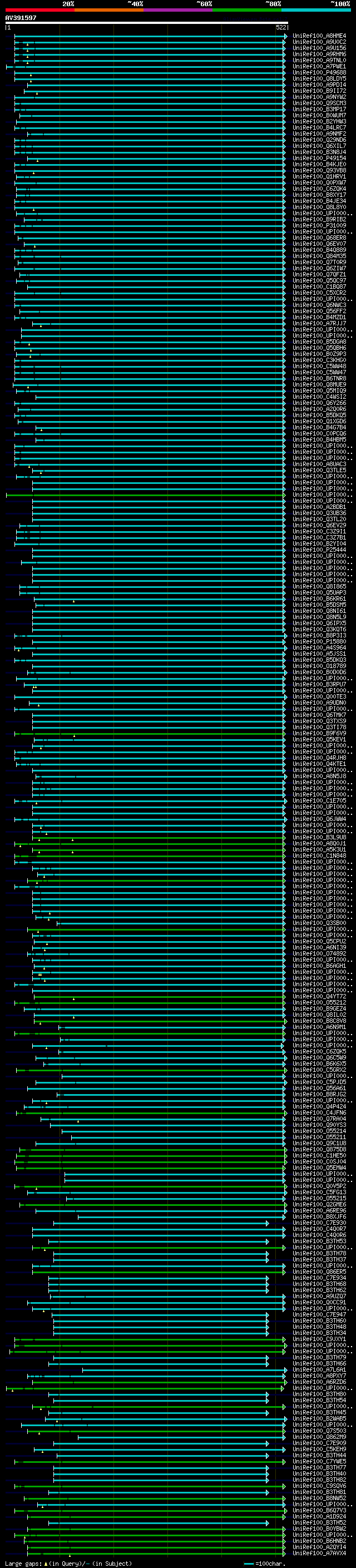Select the hit UniRef100_A8HME4 label
The width and height of the screenshot is (356, 1568).
tap(319, 36)
